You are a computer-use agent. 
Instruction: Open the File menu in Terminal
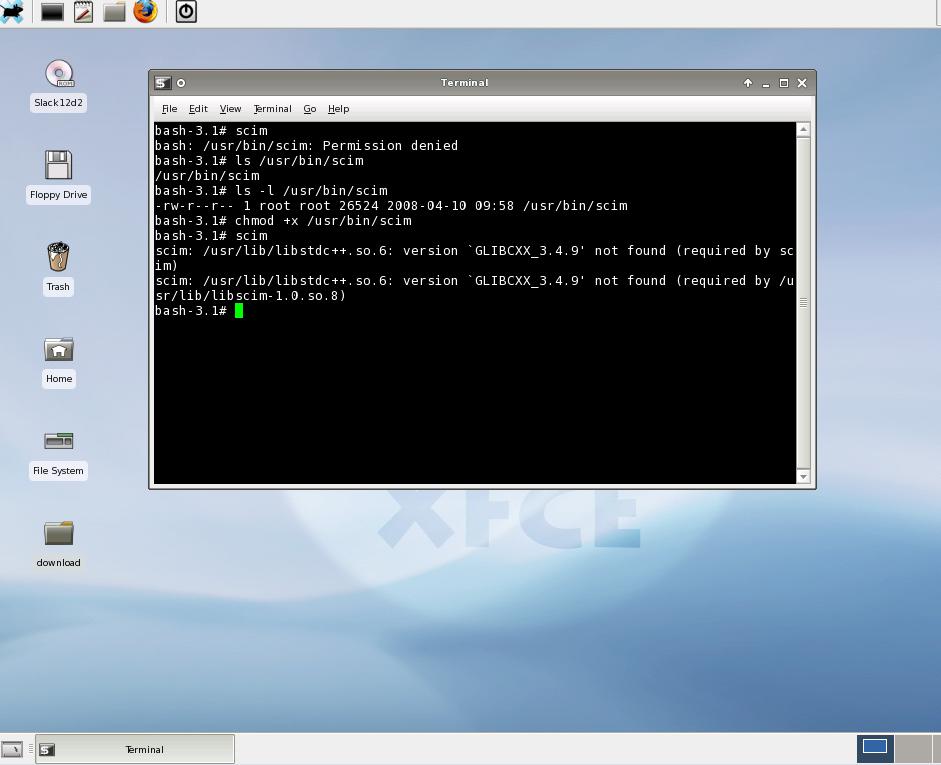point(169,109)
